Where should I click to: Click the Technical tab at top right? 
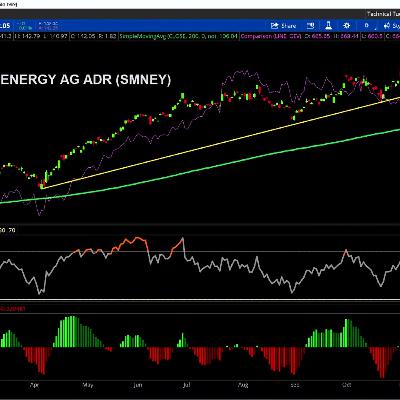383,14
